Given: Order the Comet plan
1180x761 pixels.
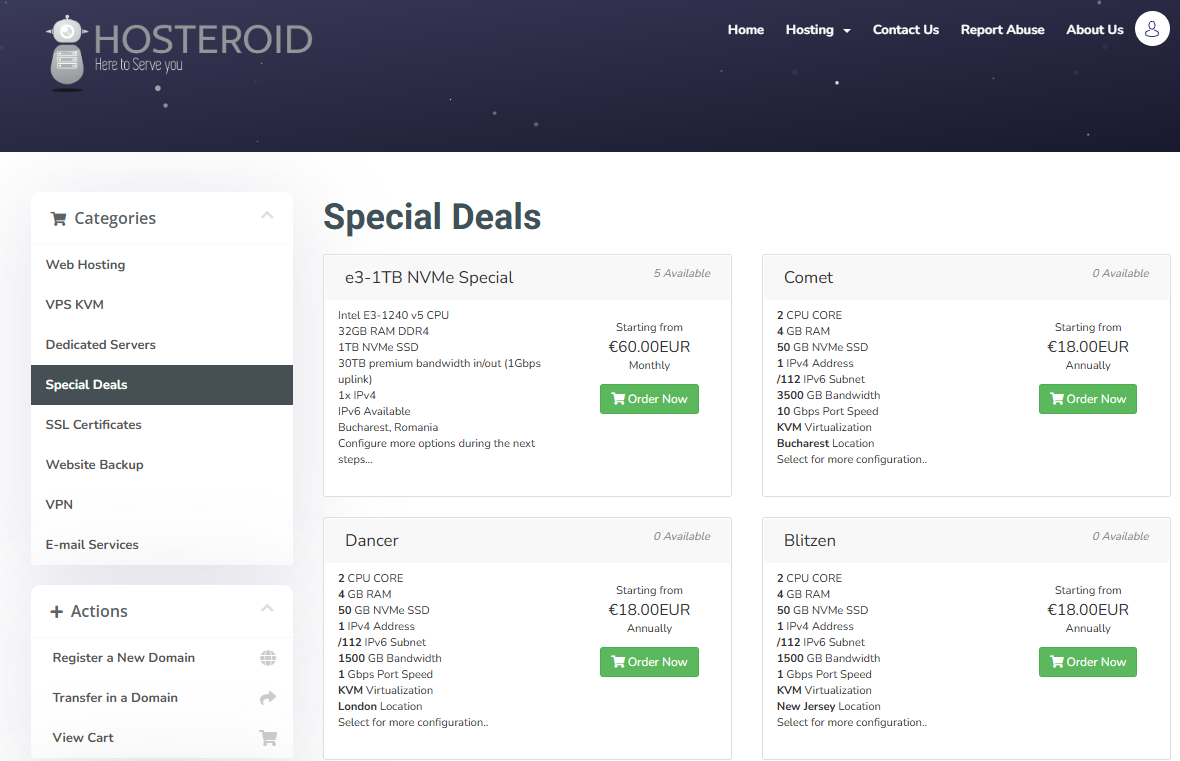Looking at the screenshot, I should [x=1087, y=399].
